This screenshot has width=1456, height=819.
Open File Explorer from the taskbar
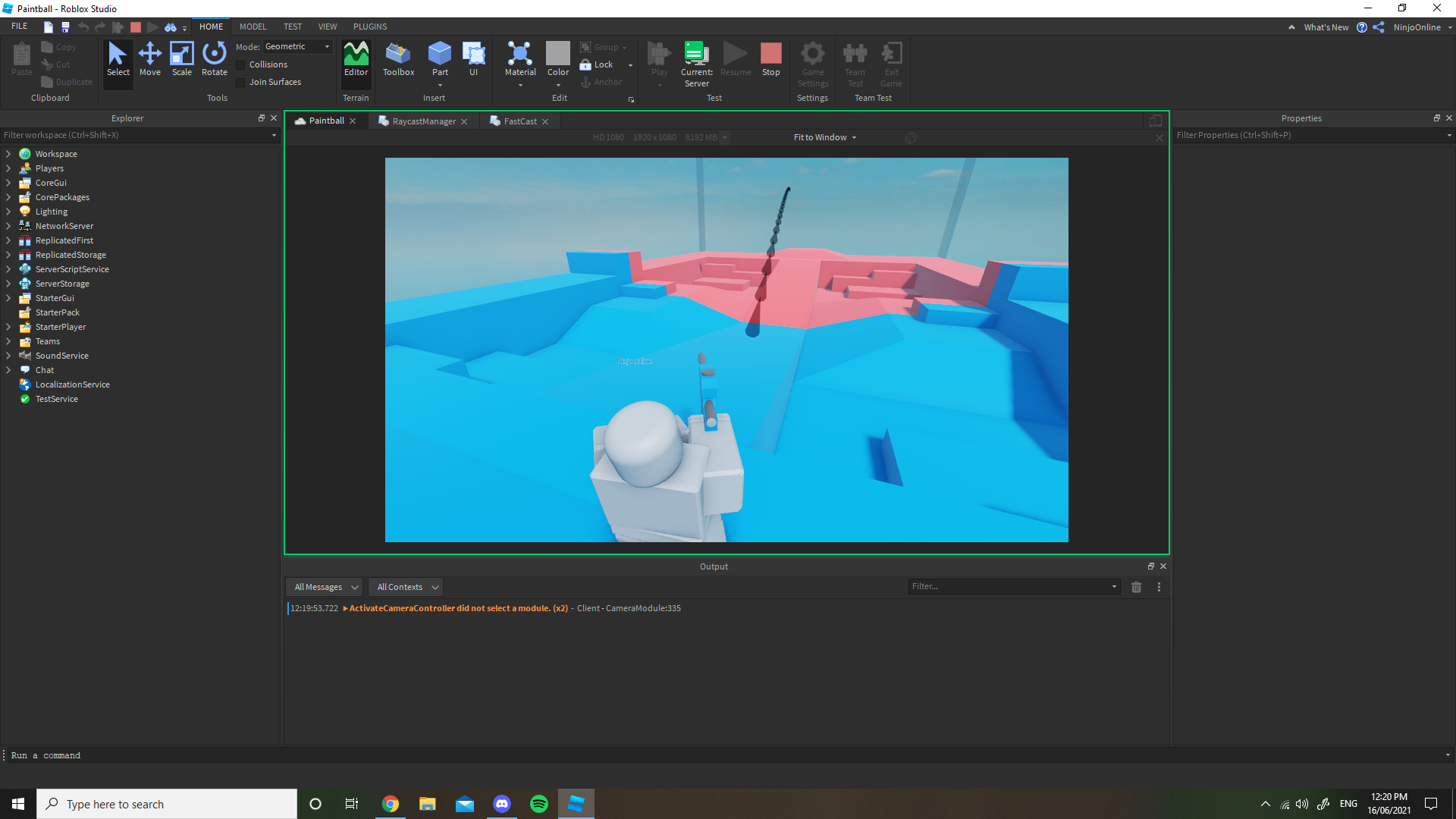coord(428,804)
